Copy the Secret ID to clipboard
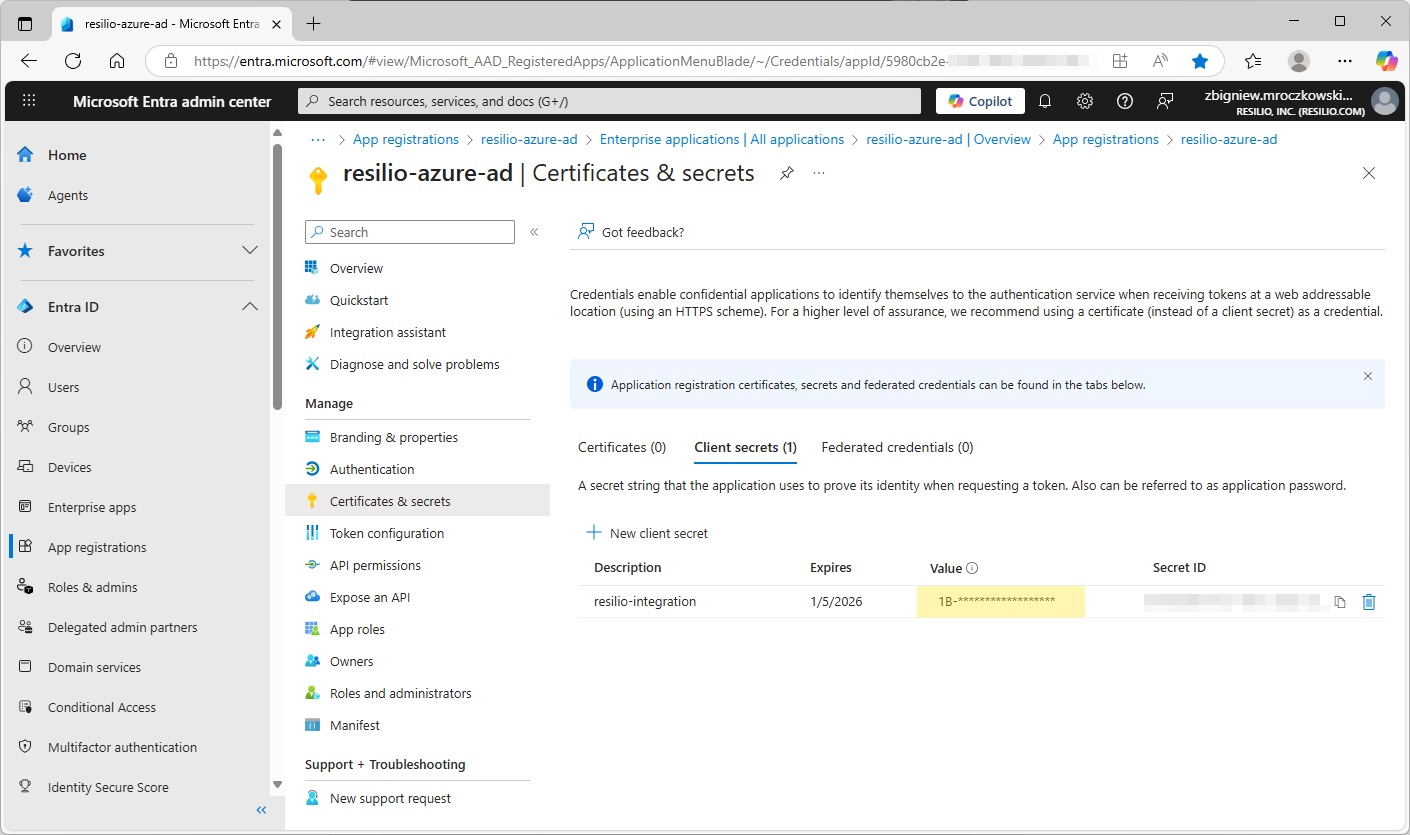 click(x=1340, y=601)
